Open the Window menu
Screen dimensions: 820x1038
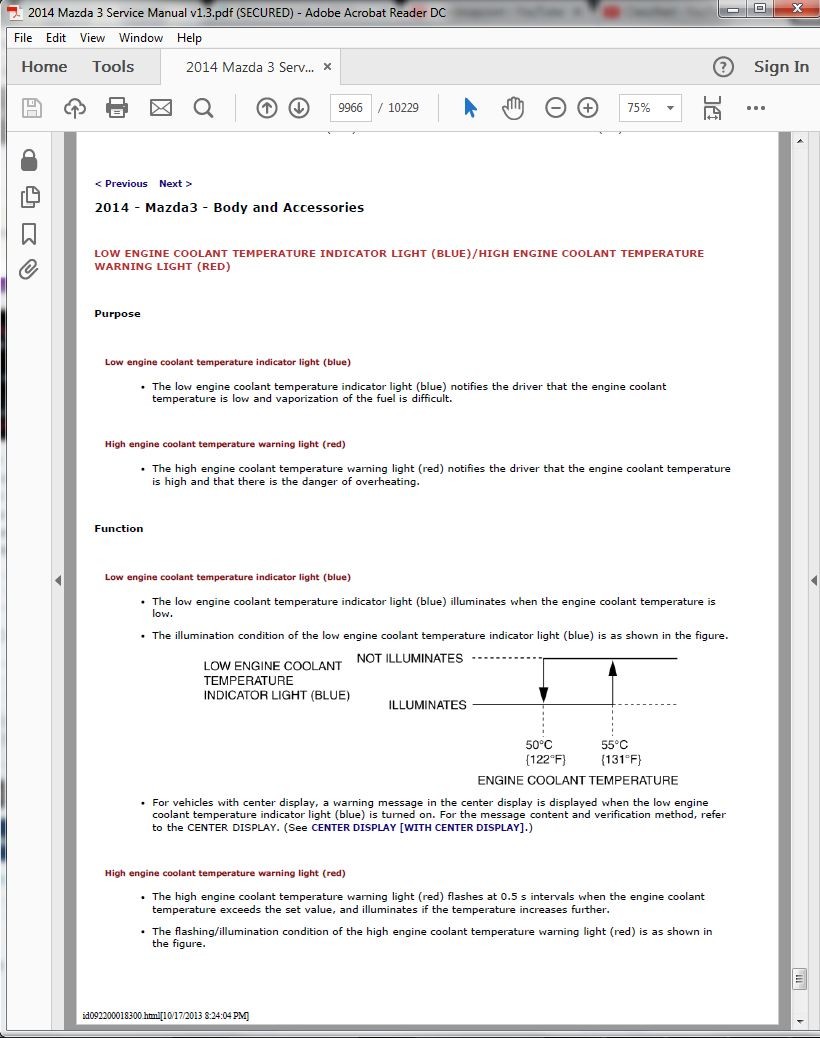[x=141, y=38]
